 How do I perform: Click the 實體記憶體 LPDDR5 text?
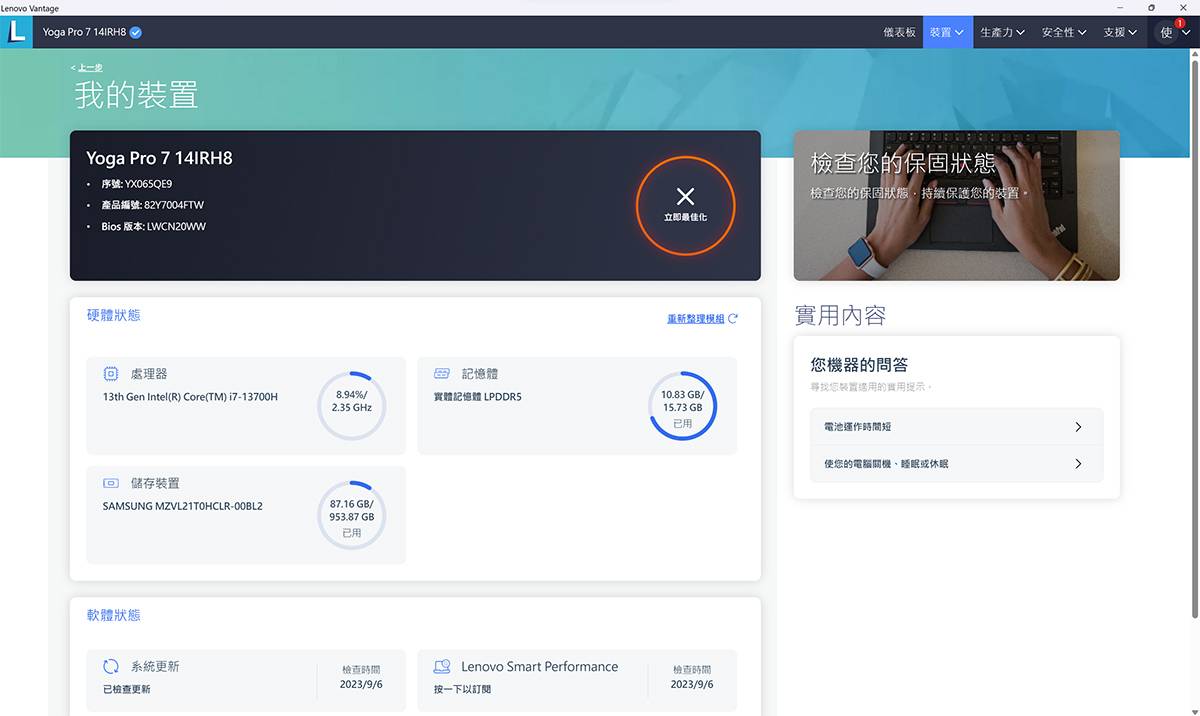click(478, 397)
